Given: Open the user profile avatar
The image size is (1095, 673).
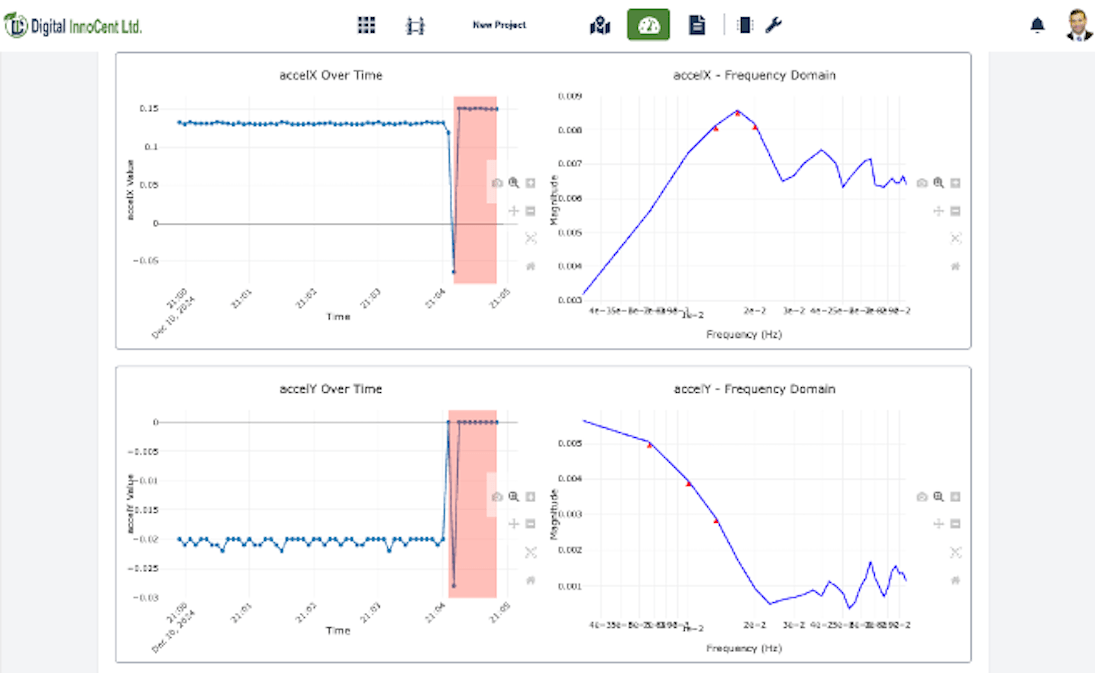Looking at the screenshot, I should (1078, 25).
